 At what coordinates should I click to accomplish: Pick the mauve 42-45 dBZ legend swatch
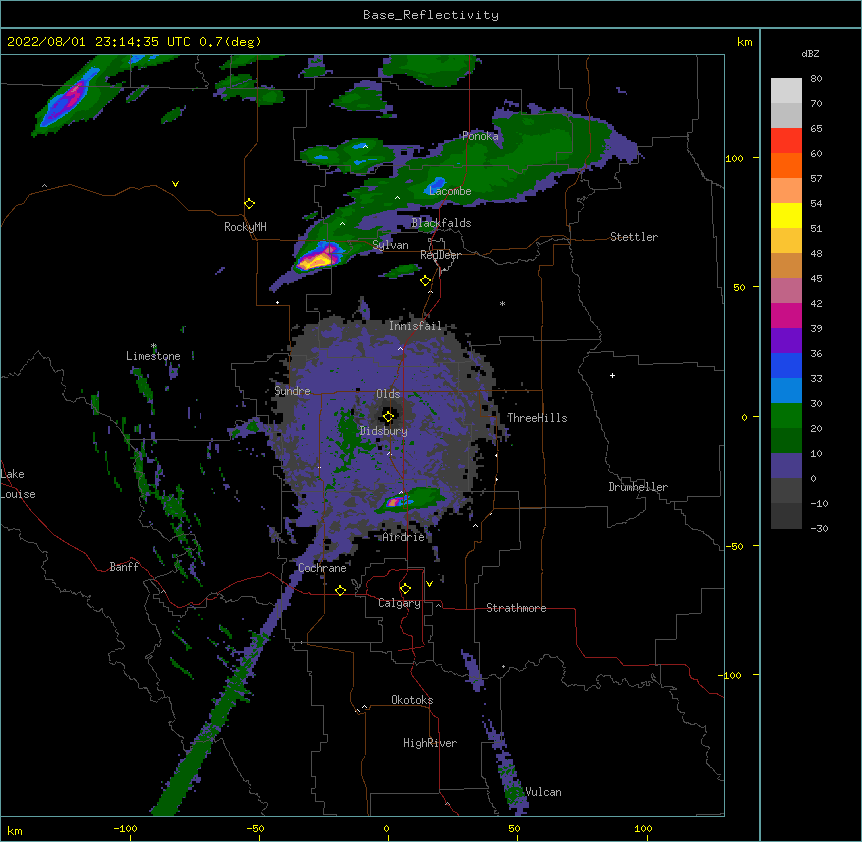click(x=786, y=290)
